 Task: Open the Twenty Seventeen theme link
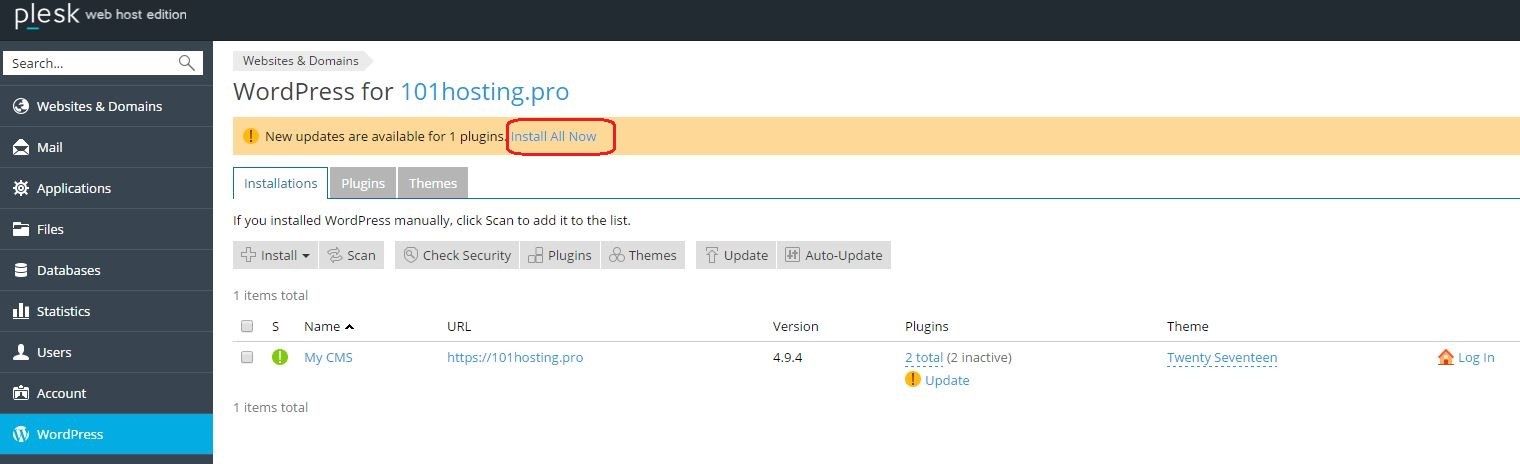(1222, 357)
